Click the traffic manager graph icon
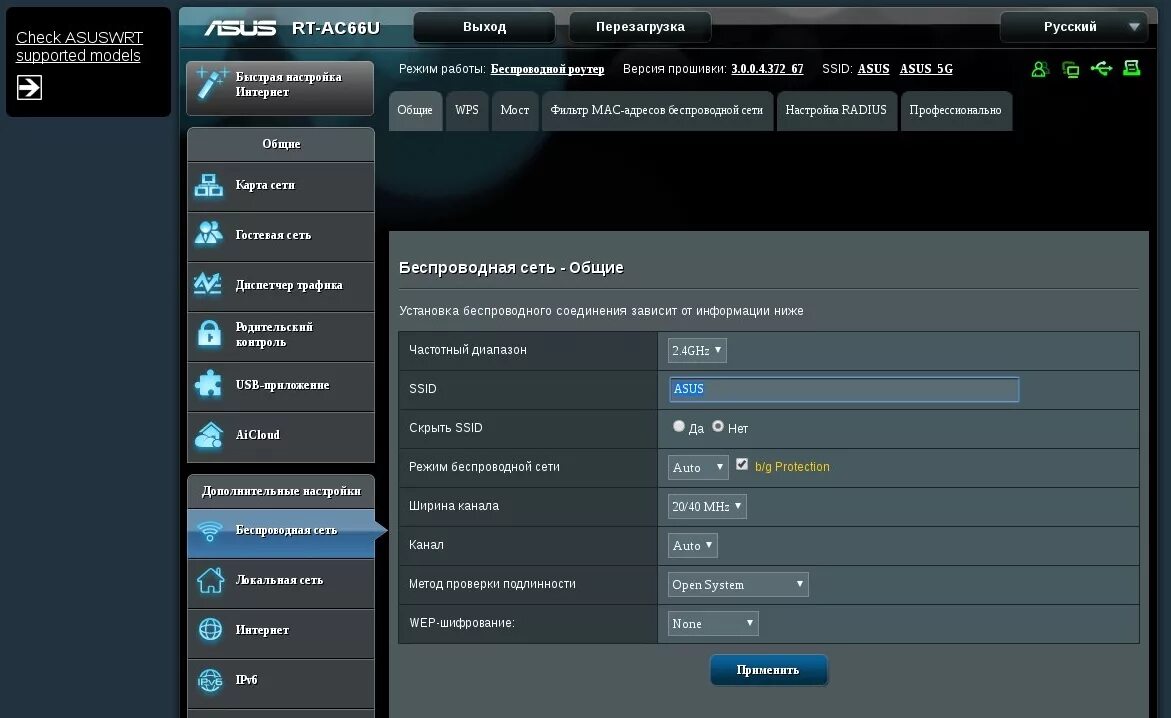The image size is (1171, 718). click(208, 284)
